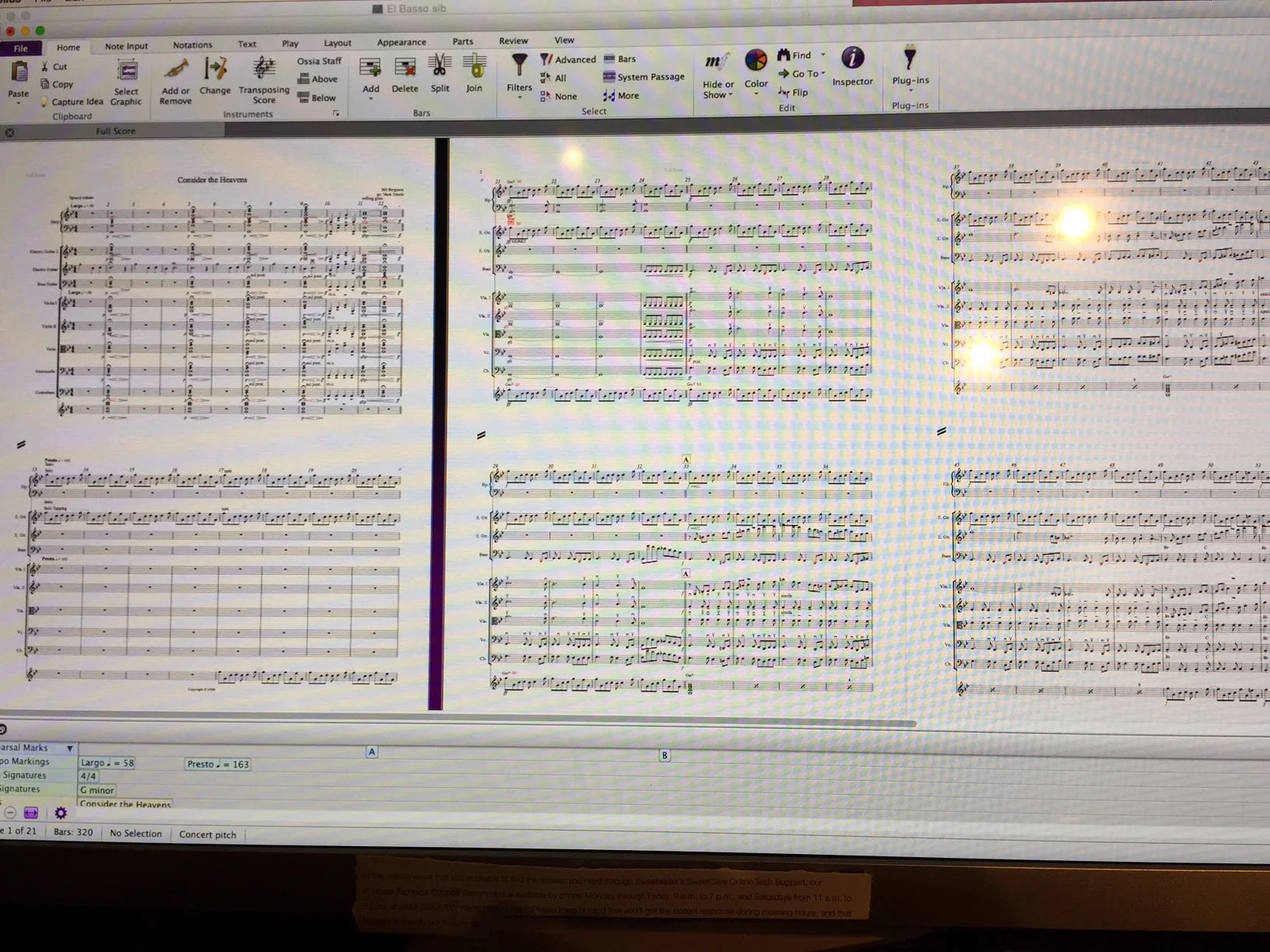1270x952 pixels.
Task: Click Bars: 320 in status bar
Action: tap(73, 832)
